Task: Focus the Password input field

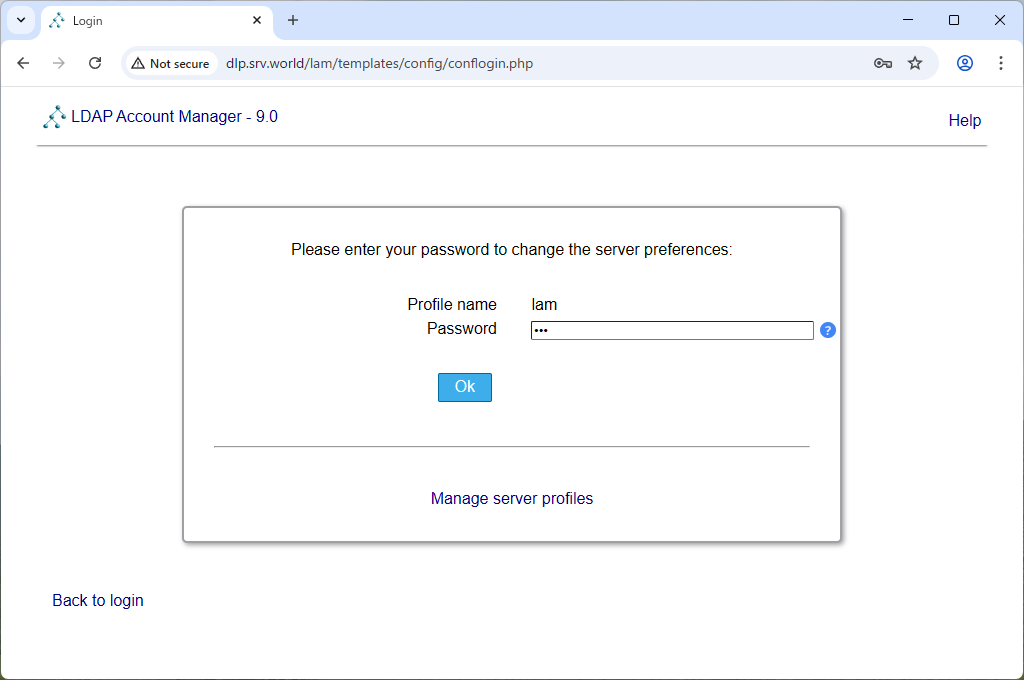Action: (672, 331)
